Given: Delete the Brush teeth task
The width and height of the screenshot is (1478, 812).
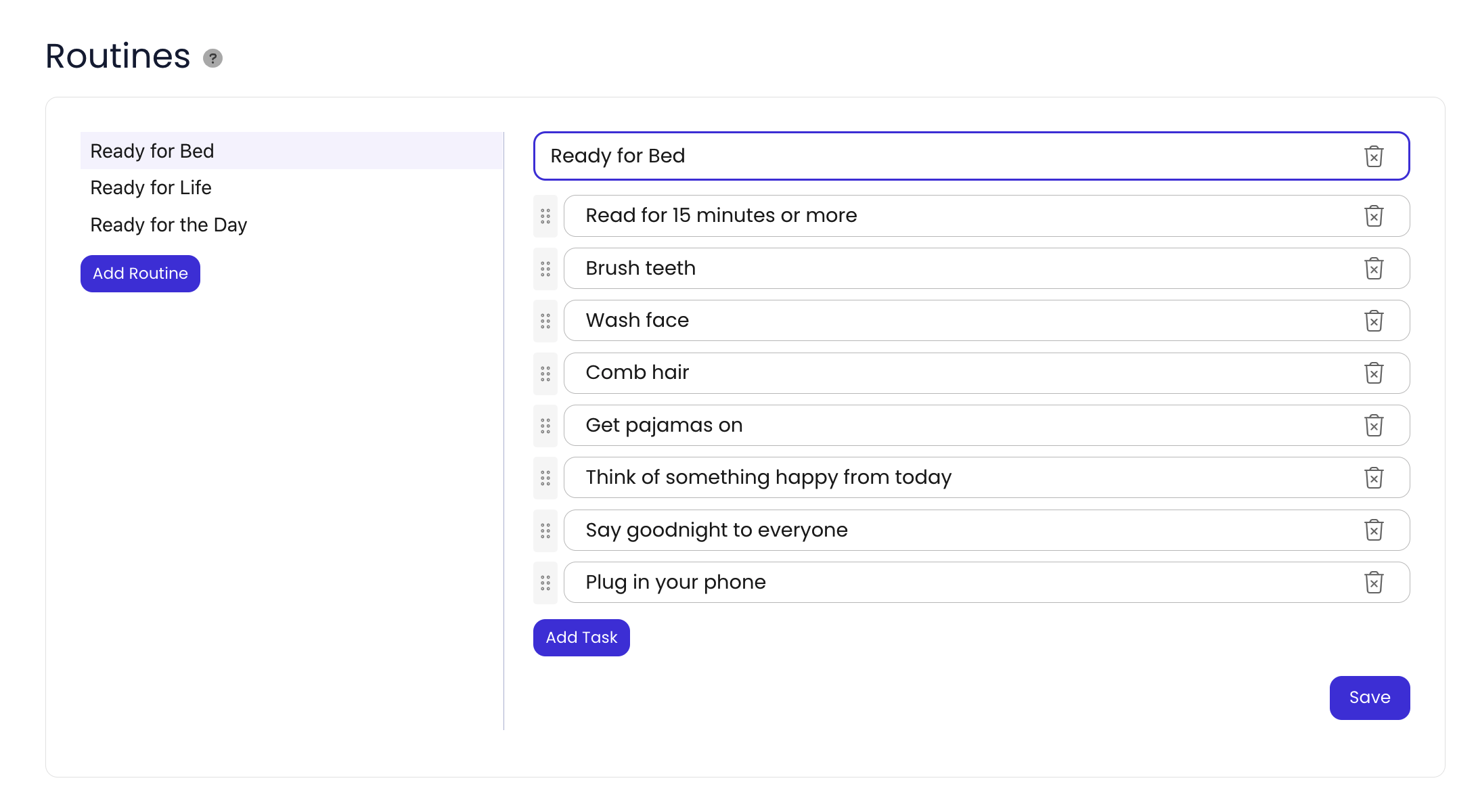Looking at the screenshot, I should coord(1373,269).
